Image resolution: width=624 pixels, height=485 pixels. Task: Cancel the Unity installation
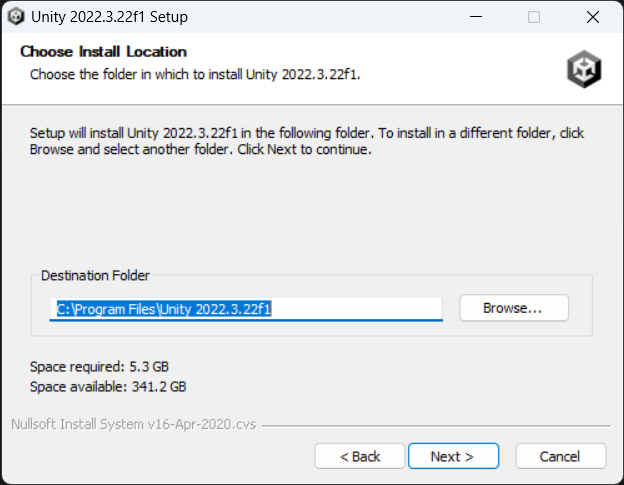coord(560,456)
